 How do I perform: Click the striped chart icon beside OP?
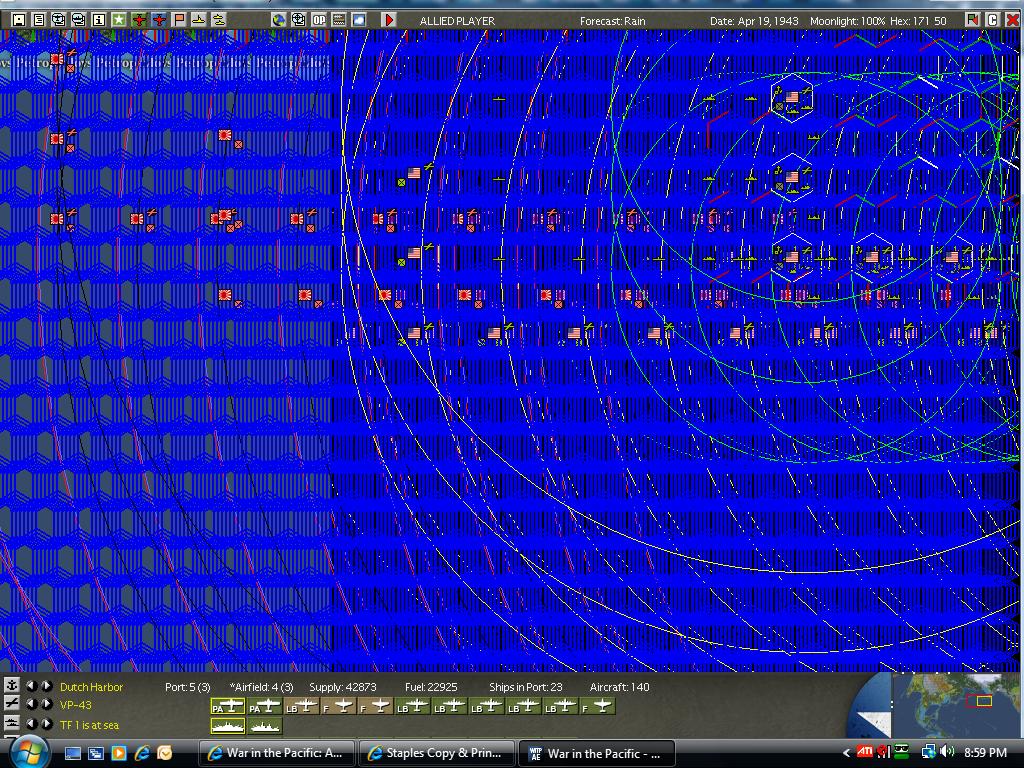pos(339,20)
